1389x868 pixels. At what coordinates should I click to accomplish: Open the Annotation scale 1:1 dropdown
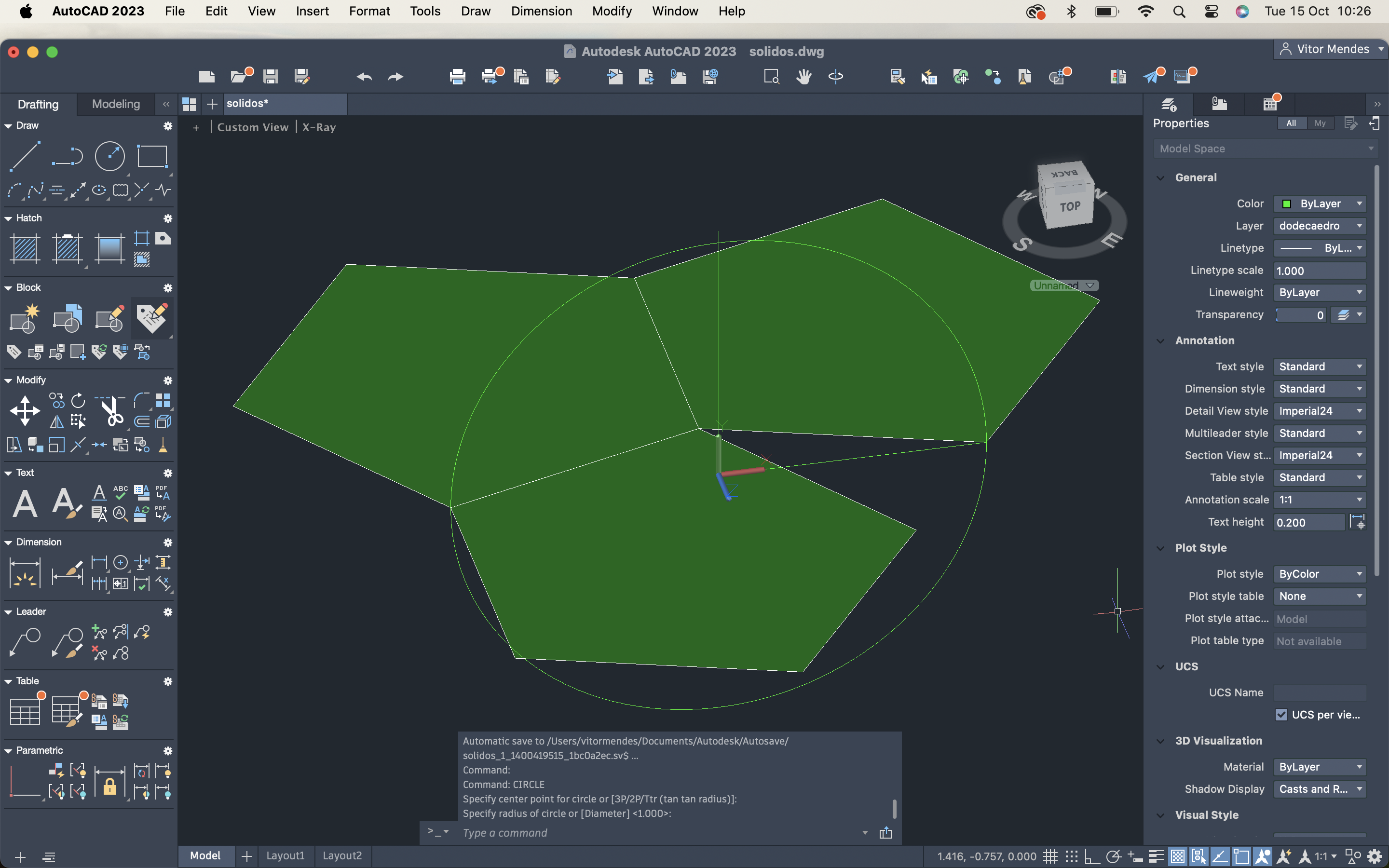1319,500
